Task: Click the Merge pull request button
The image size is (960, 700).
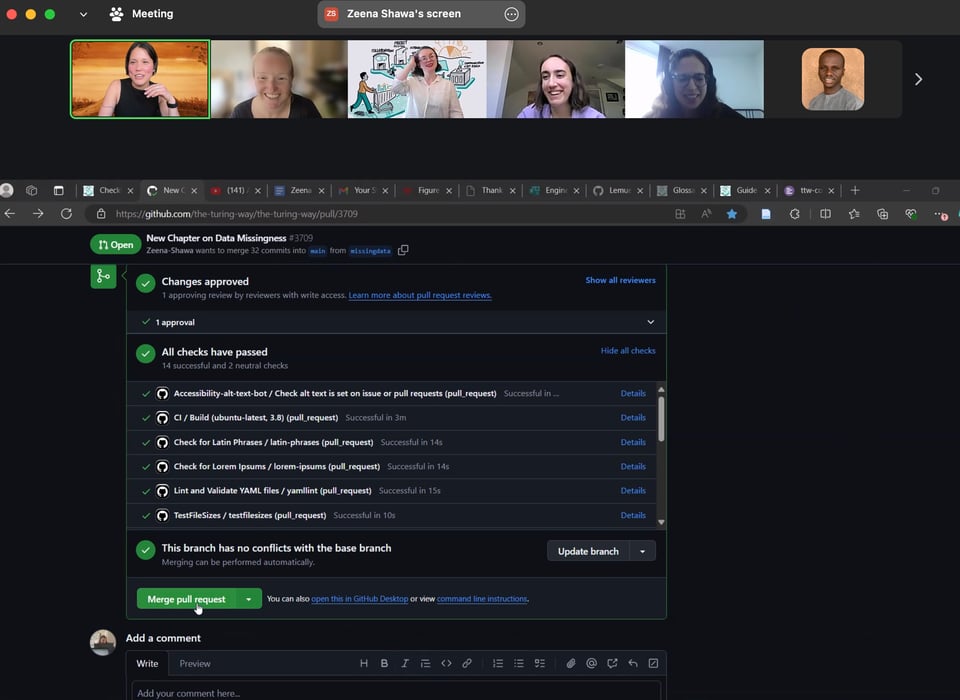Action: 186,599
